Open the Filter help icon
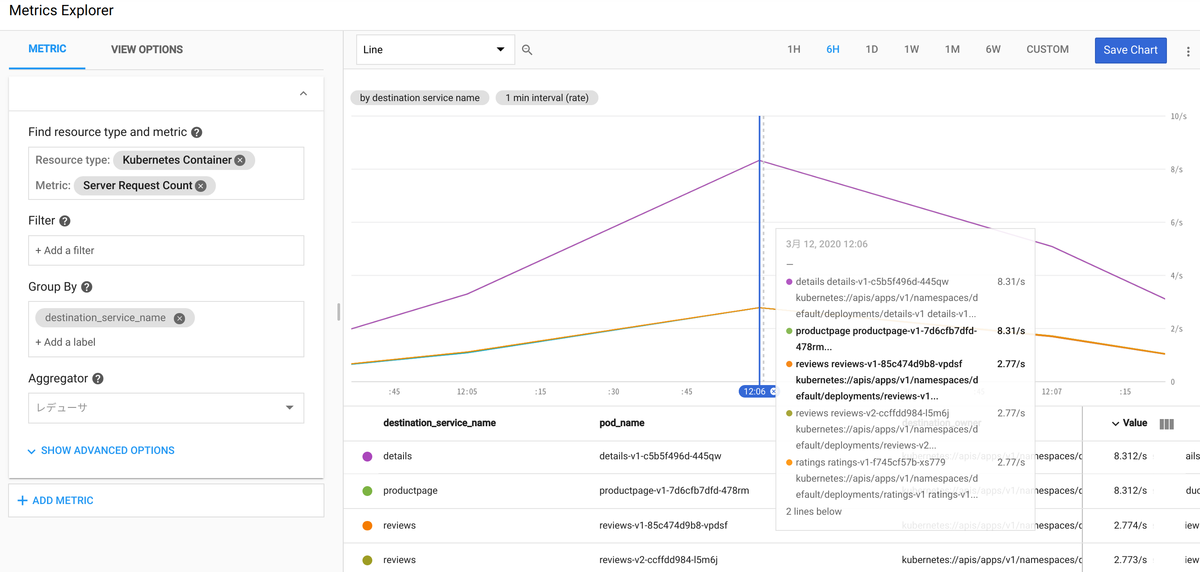Screen dimensions: 1200x572 pyautogui.click(x=65, y=221)
